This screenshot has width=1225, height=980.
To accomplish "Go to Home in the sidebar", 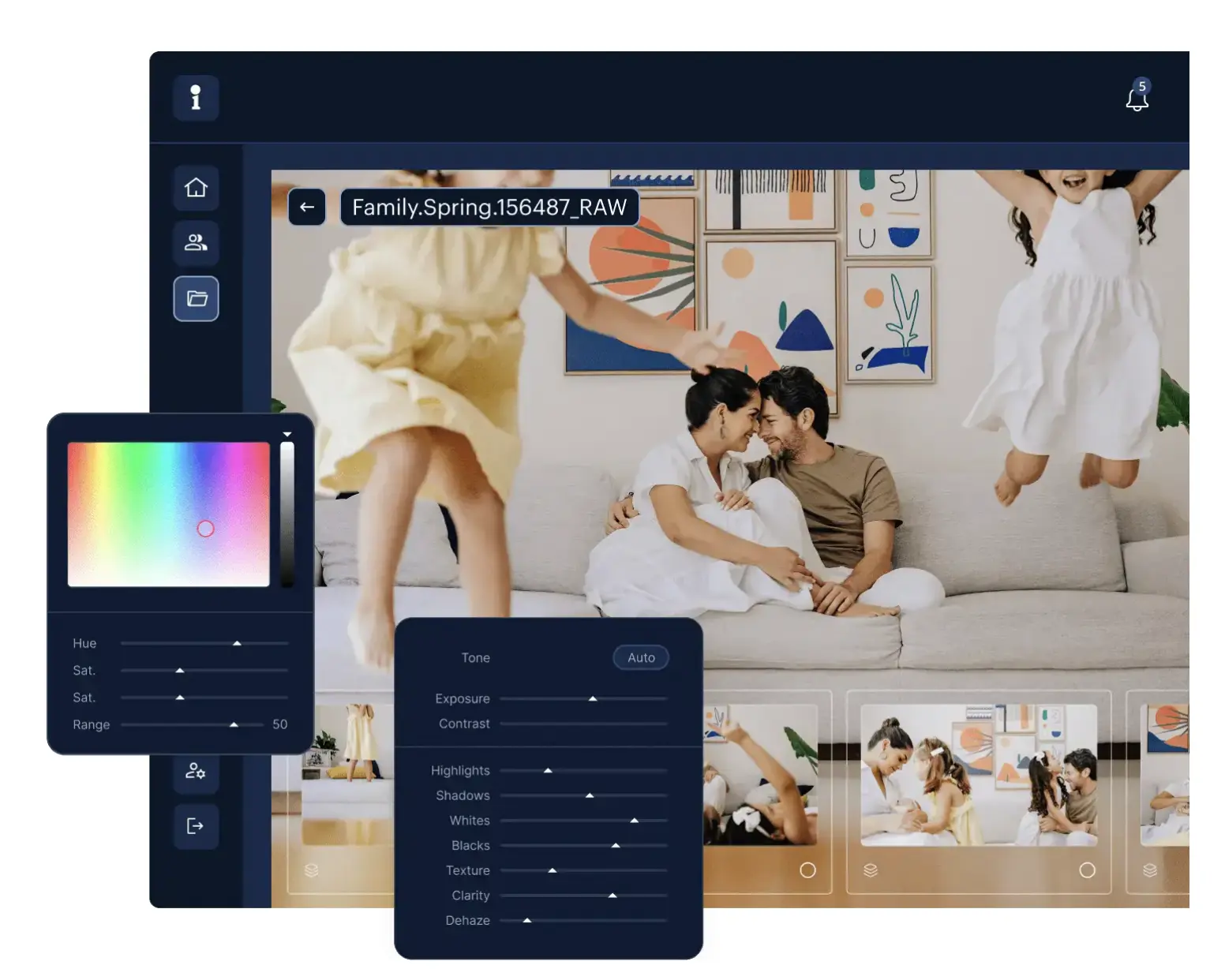I will [196, 188].
